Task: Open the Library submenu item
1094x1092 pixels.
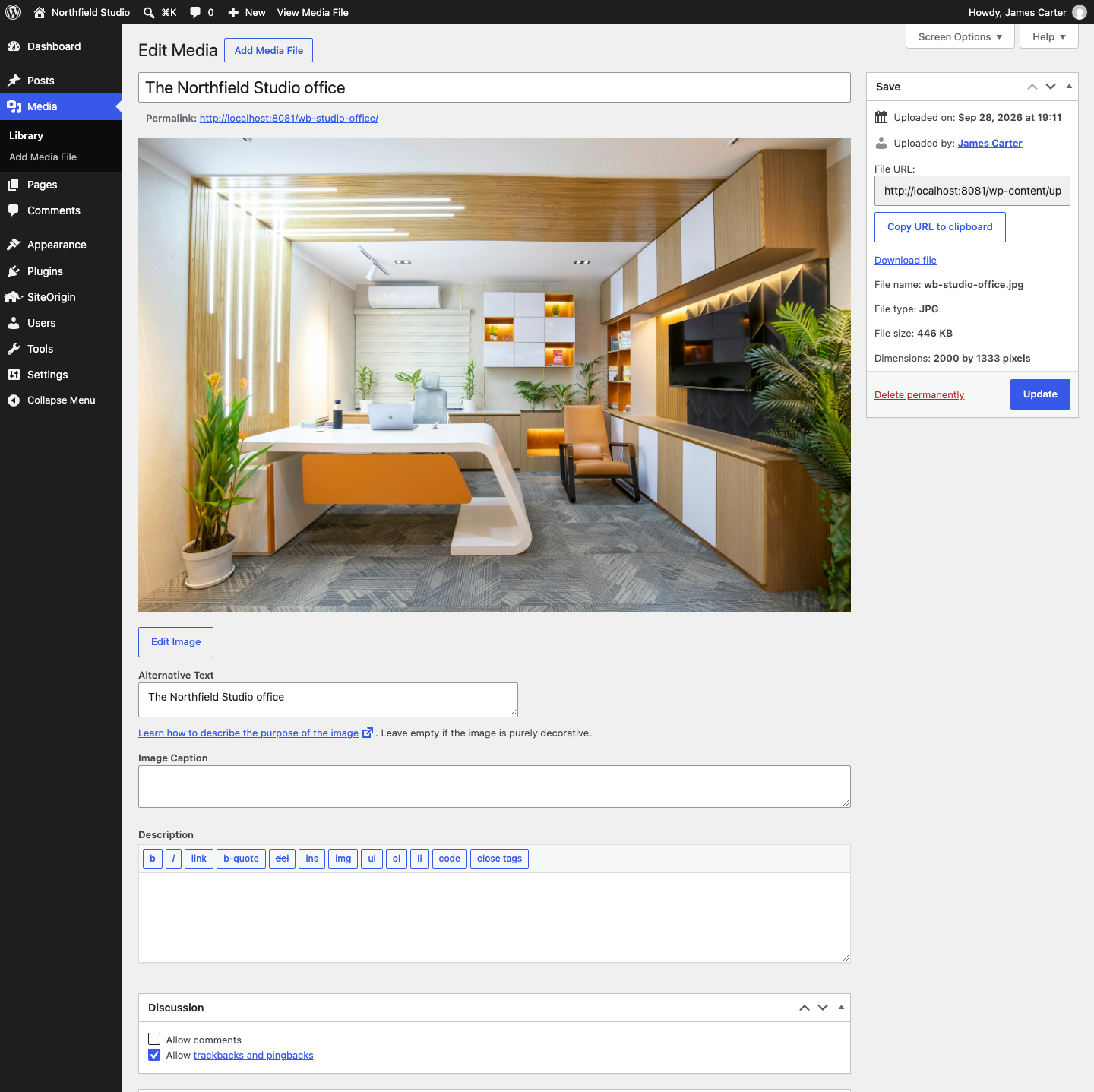Action: click(26, 135)
